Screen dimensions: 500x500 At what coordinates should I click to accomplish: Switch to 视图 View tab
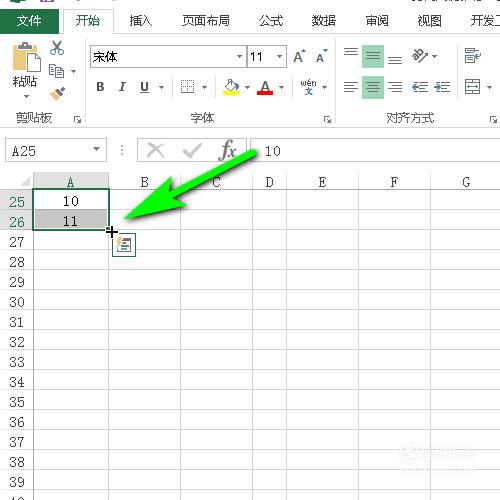(x=429, y=21)
